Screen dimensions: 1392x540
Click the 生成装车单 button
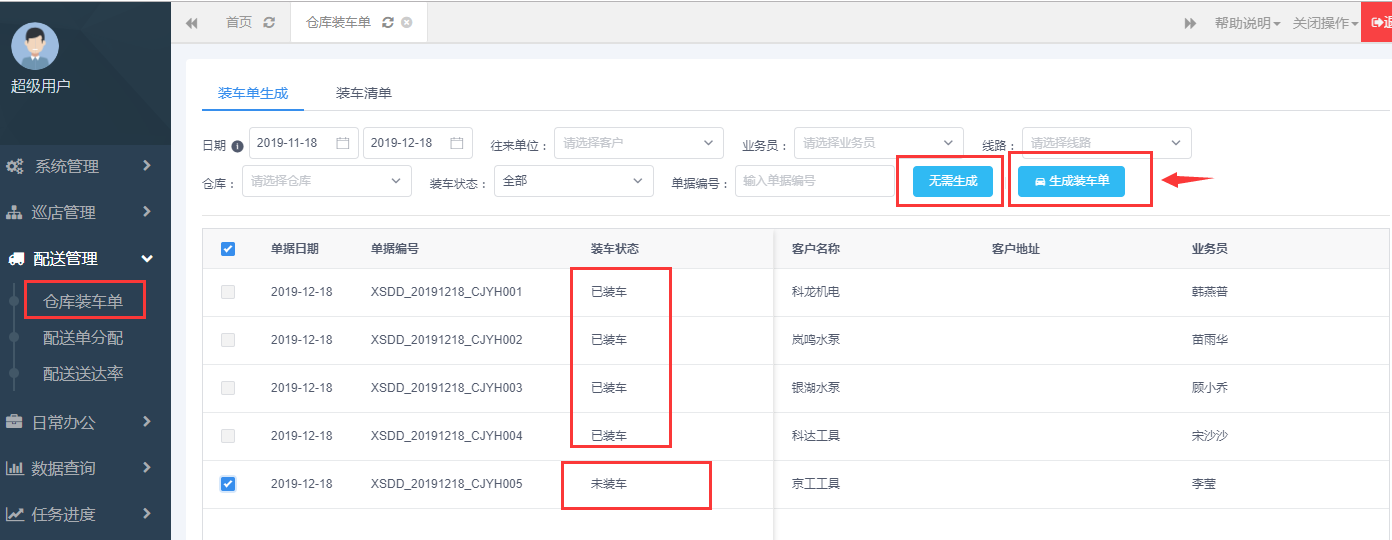[1071, 181]
